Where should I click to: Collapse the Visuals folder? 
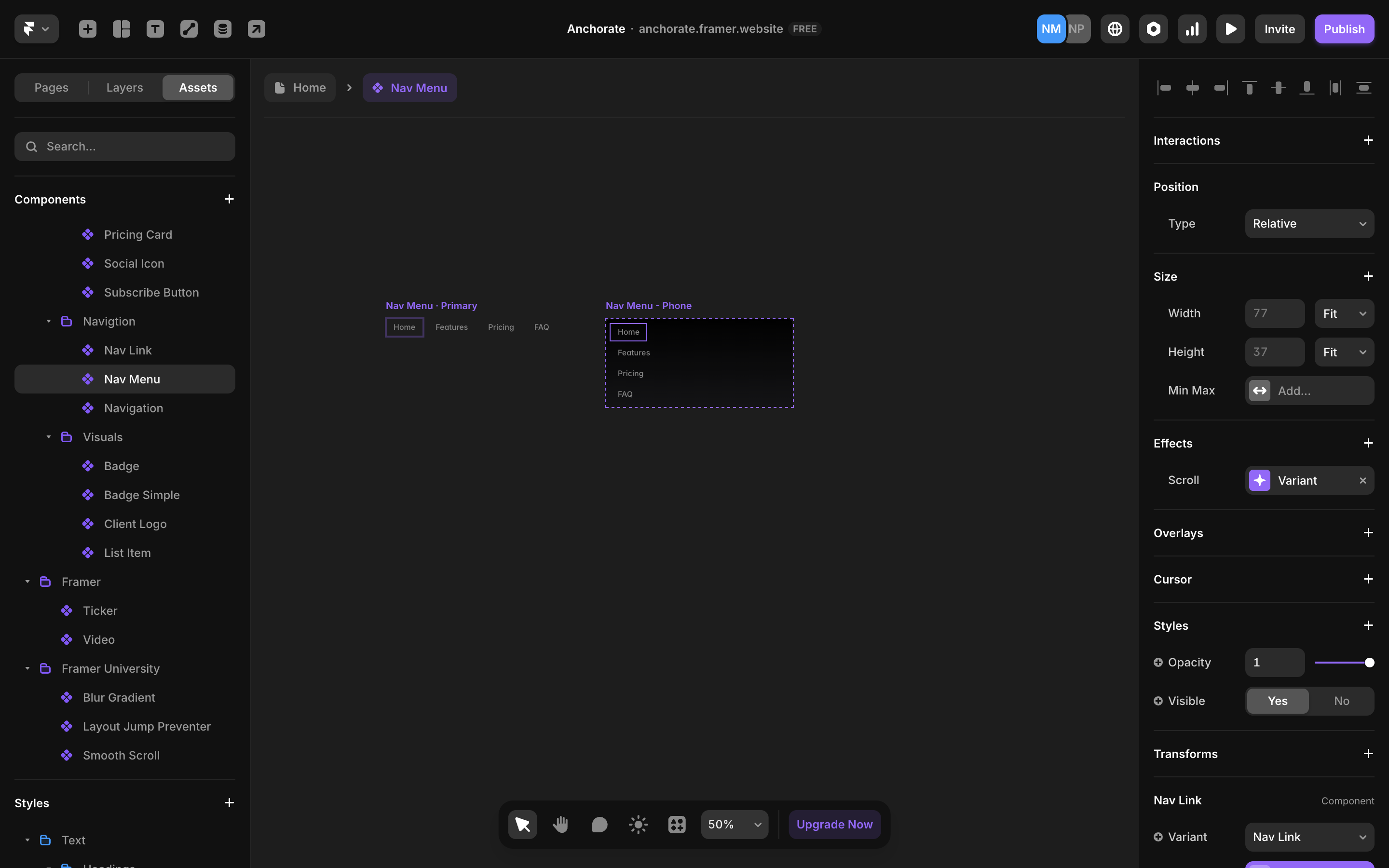click(49, 437)
